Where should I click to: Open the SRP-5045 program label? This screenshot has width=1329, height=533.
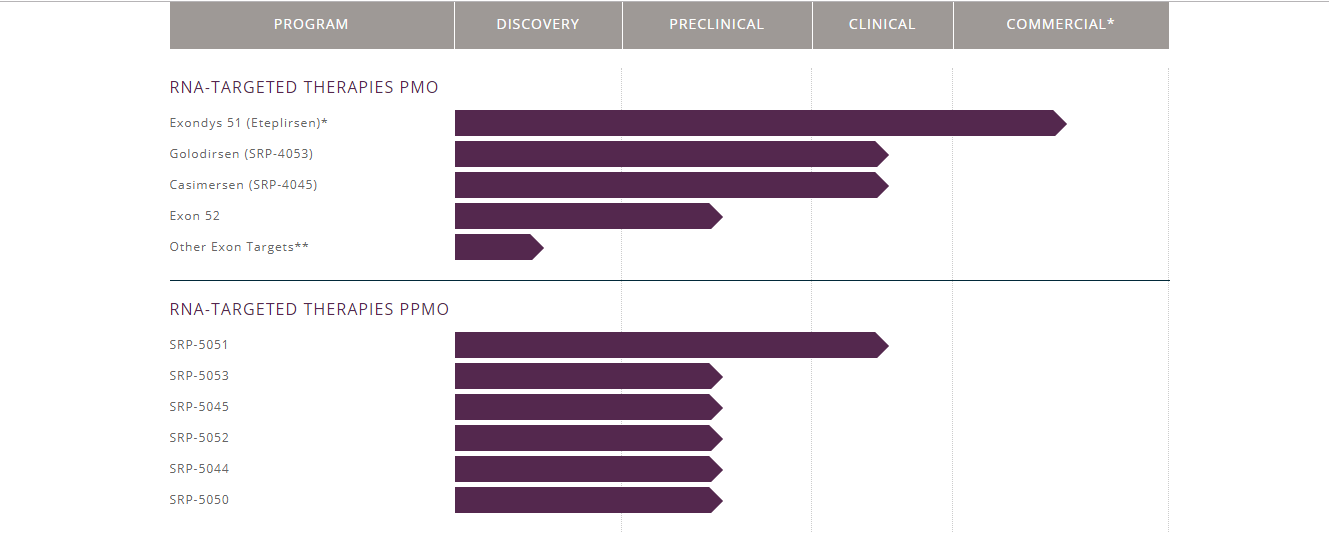[x=199, y=407]
